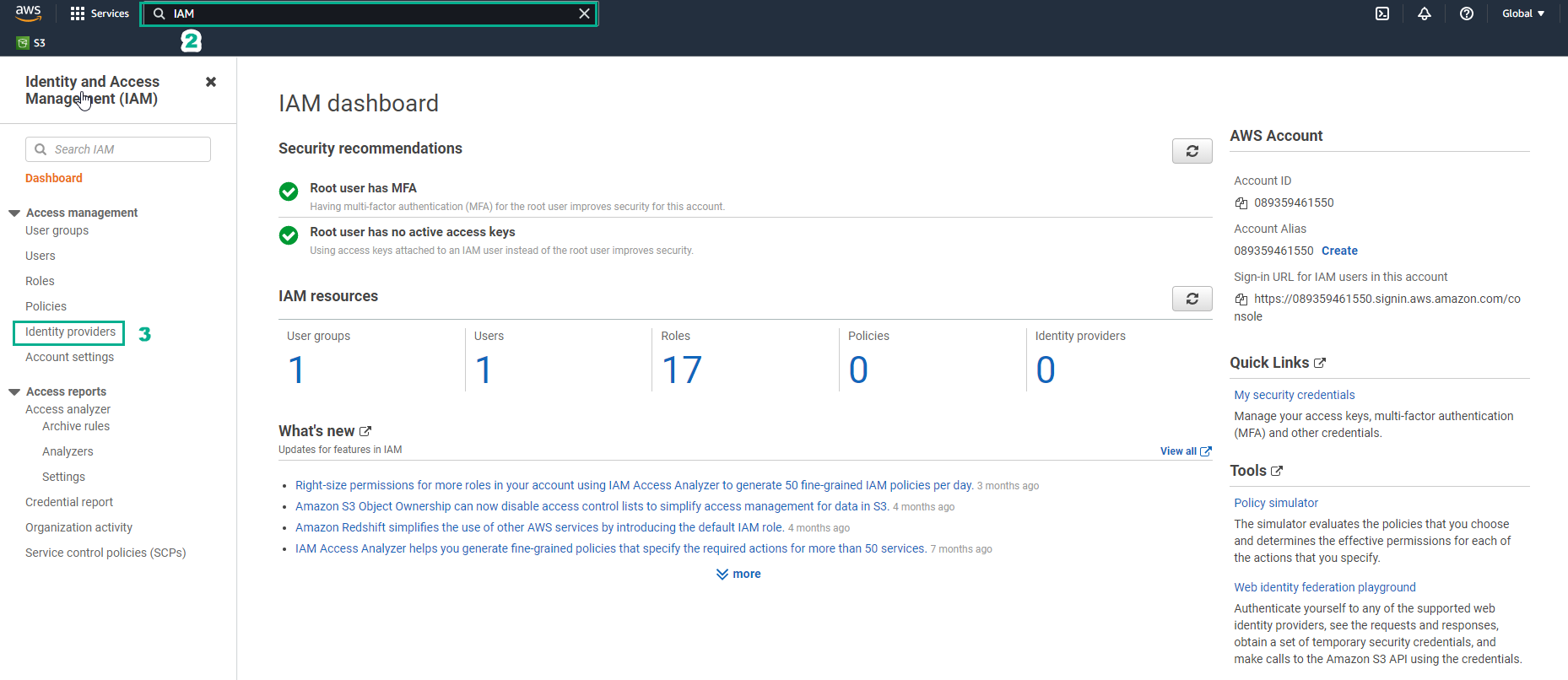Open the Right-size permissions news link
This screenshot has height=680, width=1568.
point(634,485)
